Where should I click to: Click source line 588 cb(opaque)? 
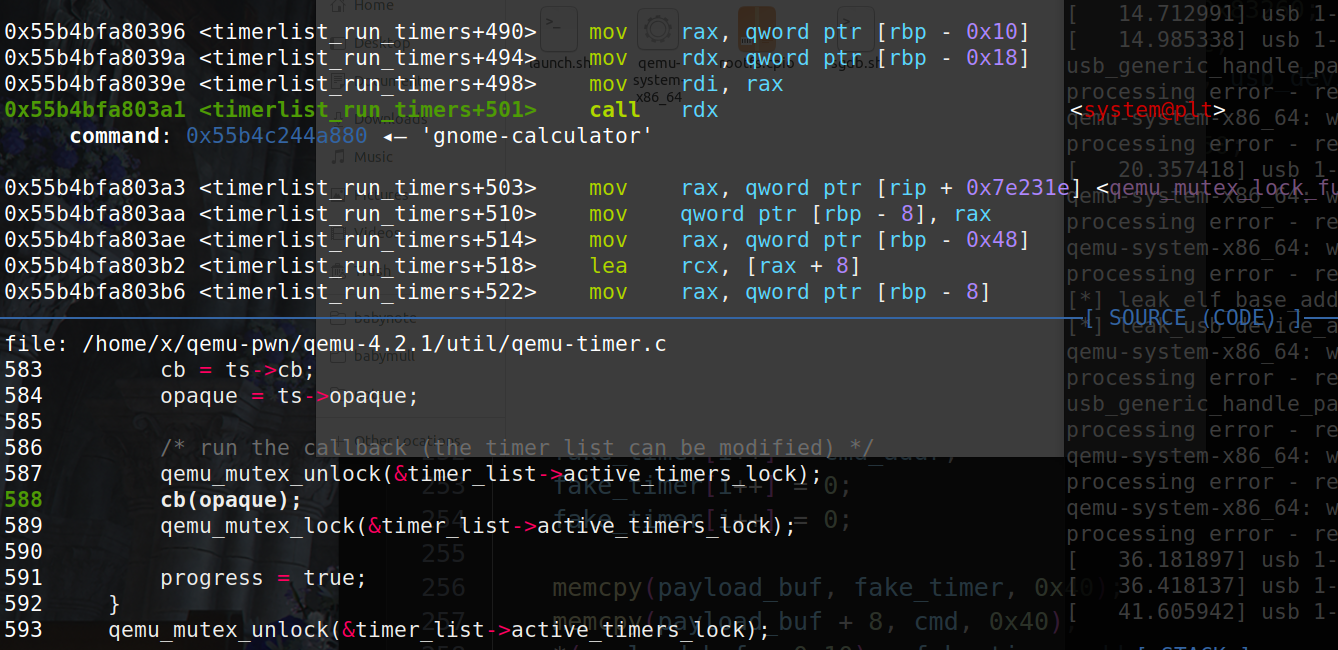coord(230,500)
